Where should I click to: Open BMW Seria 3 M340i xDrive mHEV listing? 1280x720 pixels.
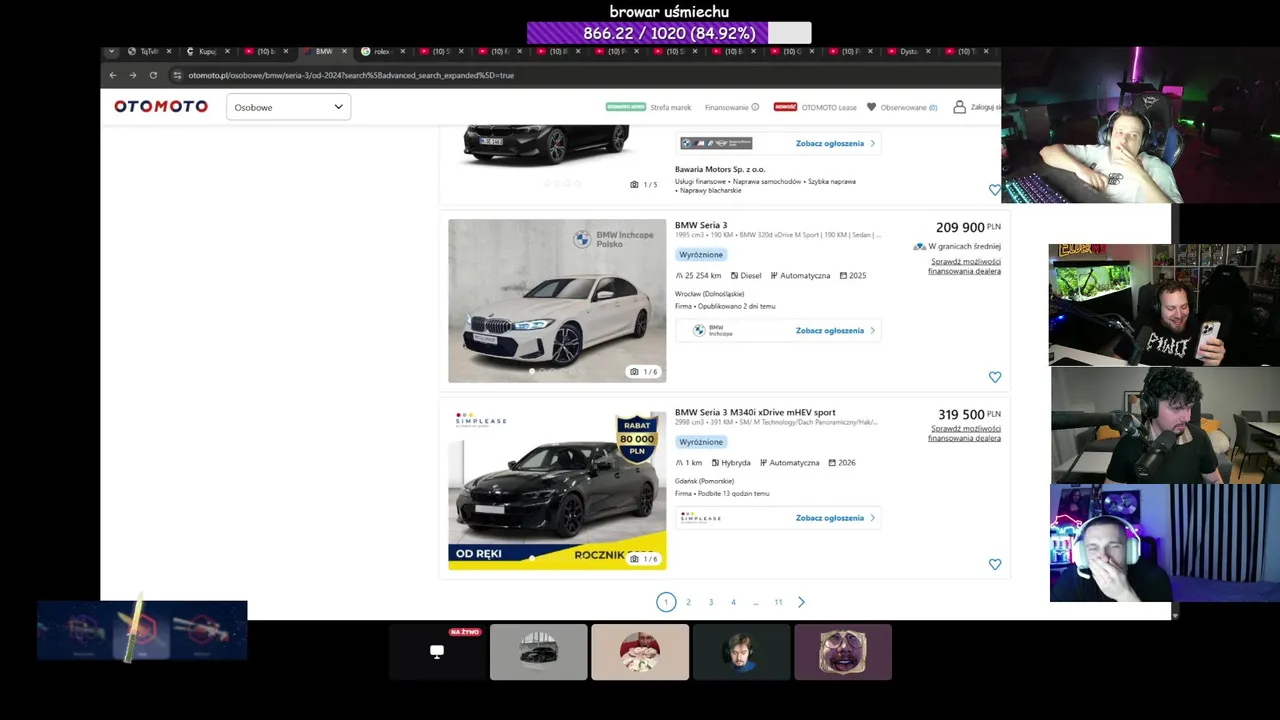[x=755, y=412]
